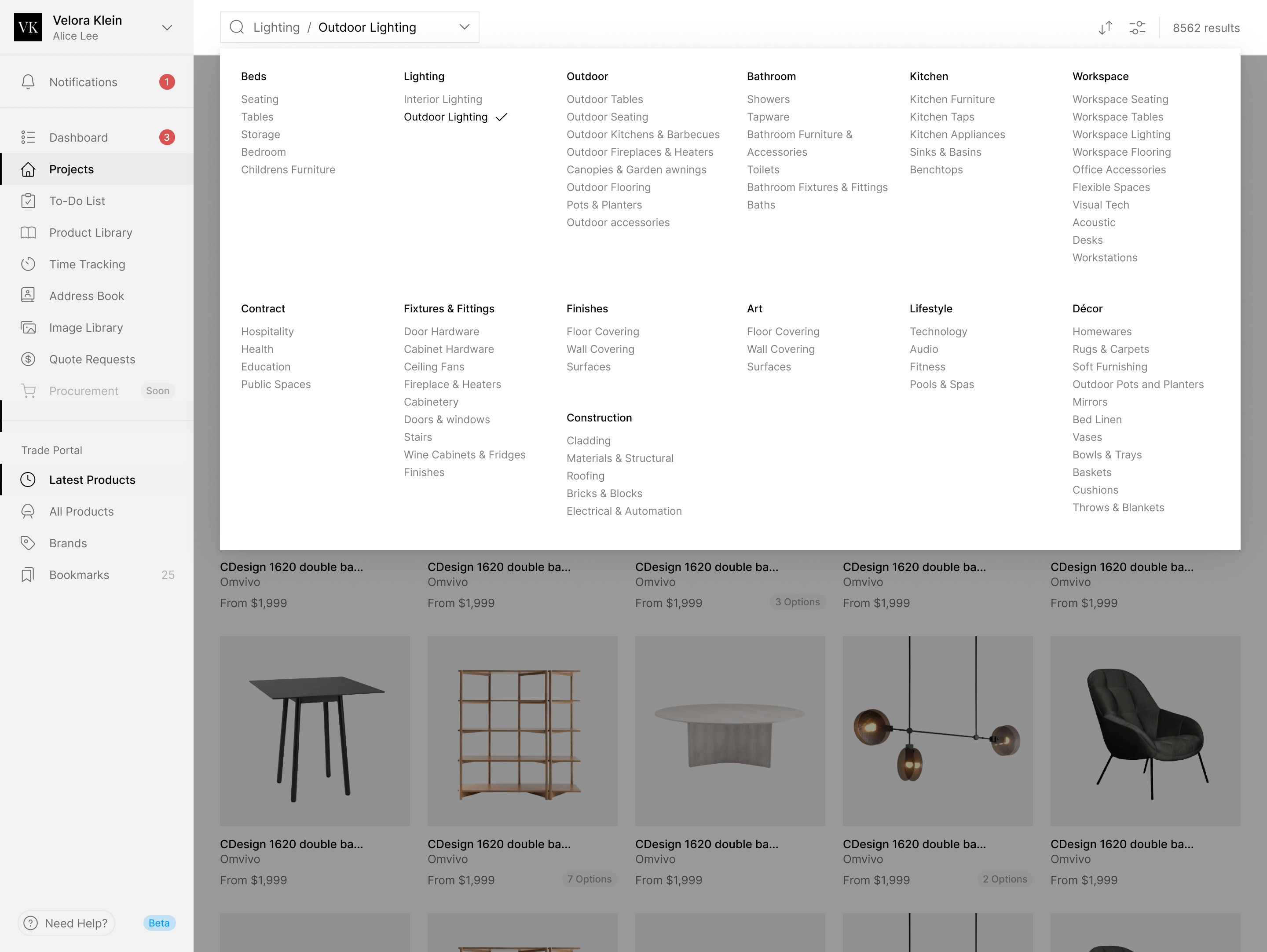The height and width of the screenshot is (952, 1267).
Task: Click Outdoor Kitchens & Barbecues text
Action: (x=643, y=135)
